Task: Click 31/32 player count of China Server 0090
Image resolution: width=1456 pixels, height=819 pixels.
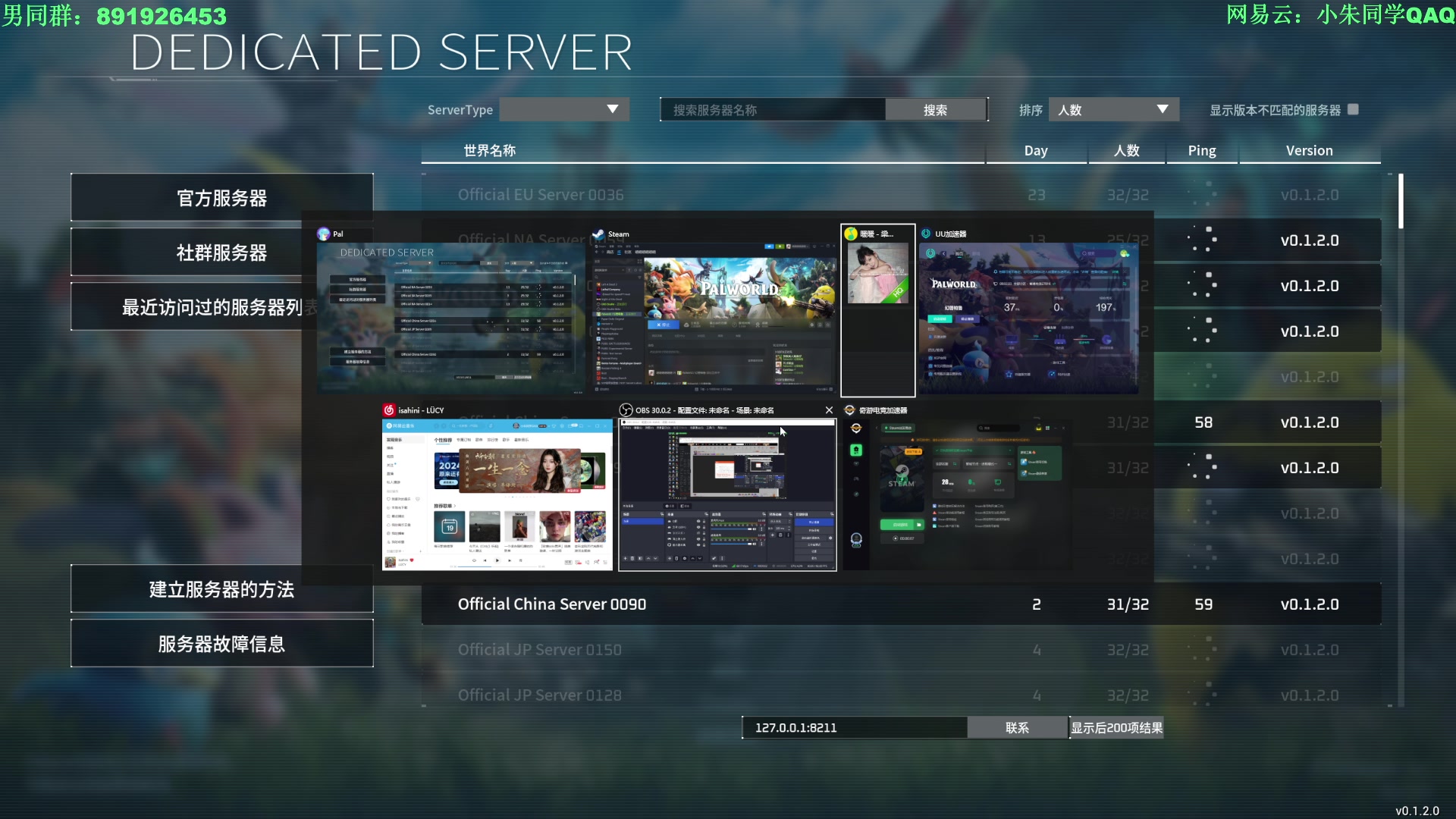Action: [x=1128, y=604]
